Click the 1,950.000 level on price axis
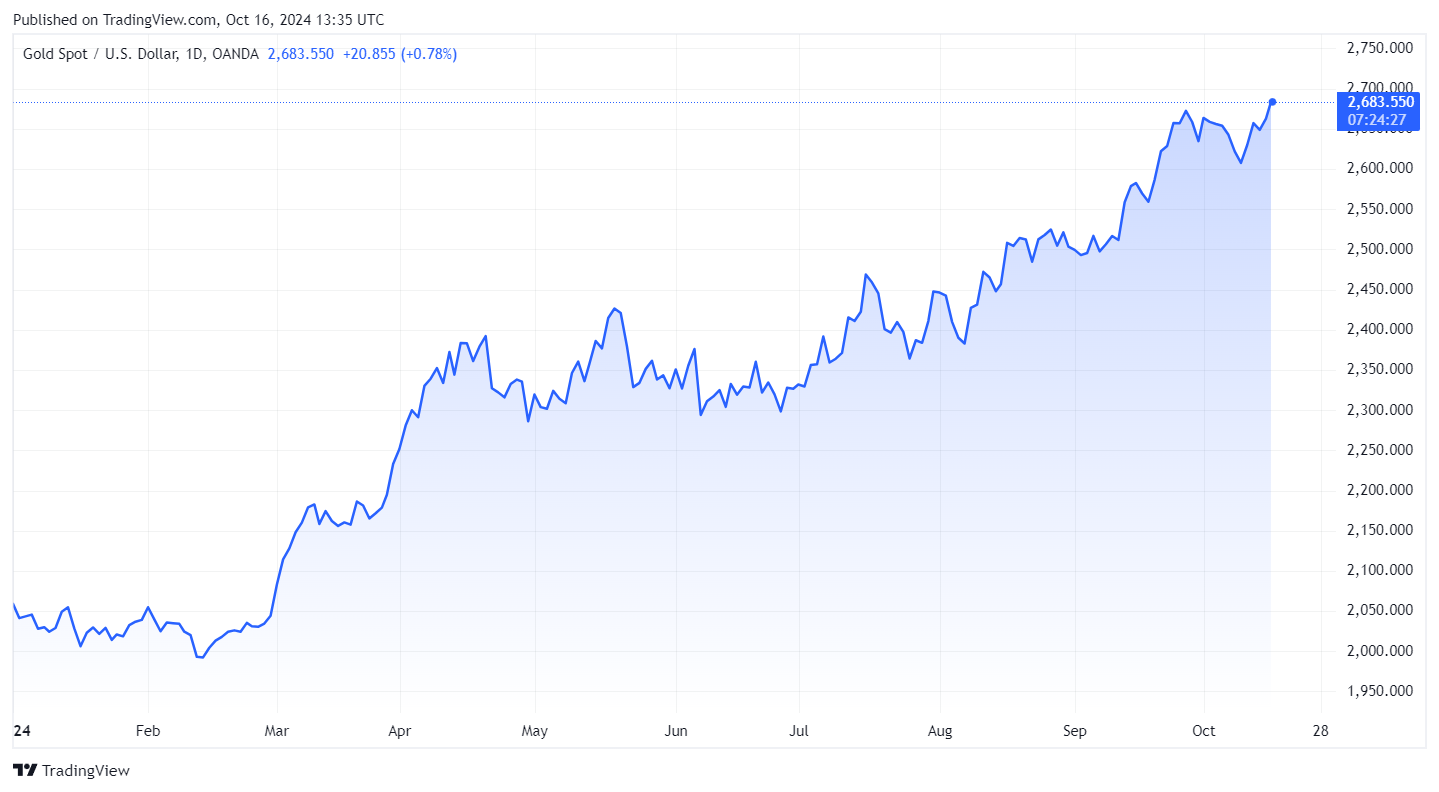The width and height of the screenshot is (1439, 792). (x=1380, y=691)
